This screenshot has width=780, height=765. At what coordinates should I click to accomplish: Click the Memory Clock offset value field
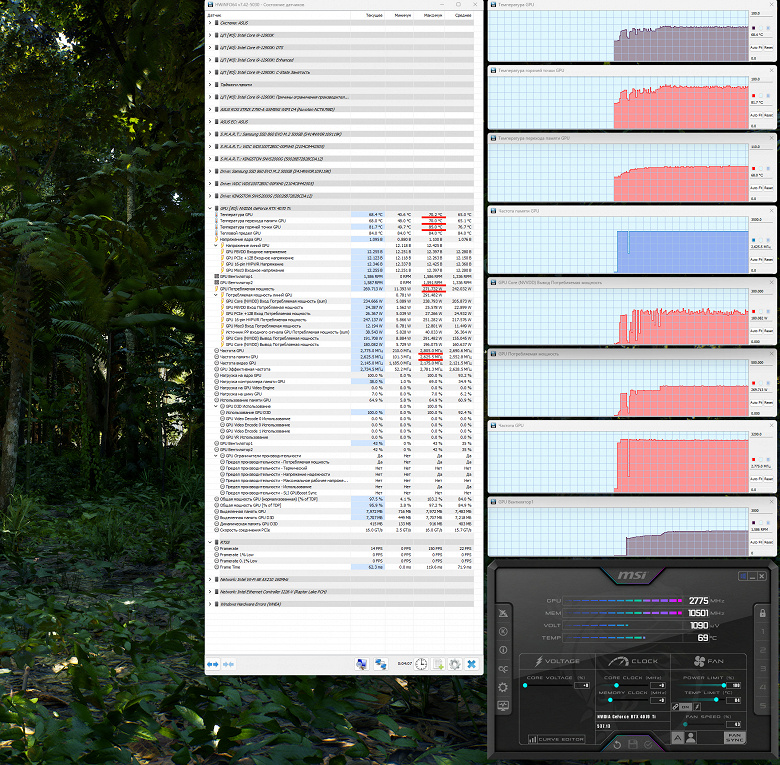[658, 700]
